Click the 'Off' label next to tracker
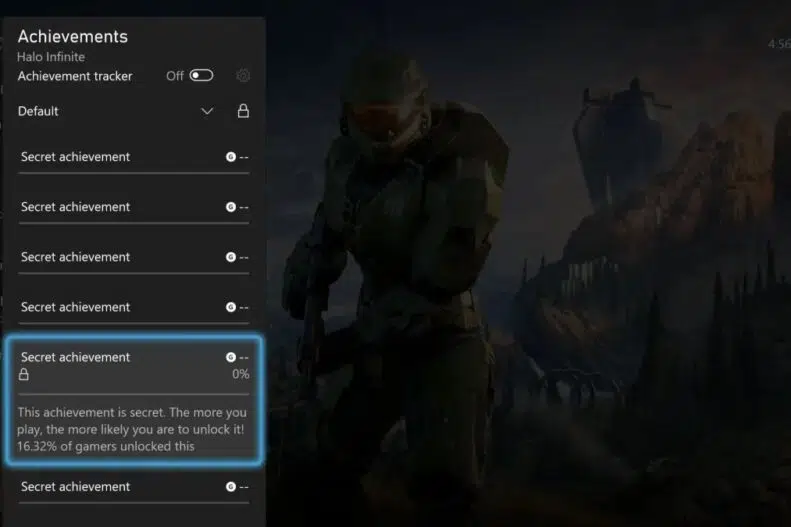This screenshot has width=791, height=527. click(x=175, y=76)
